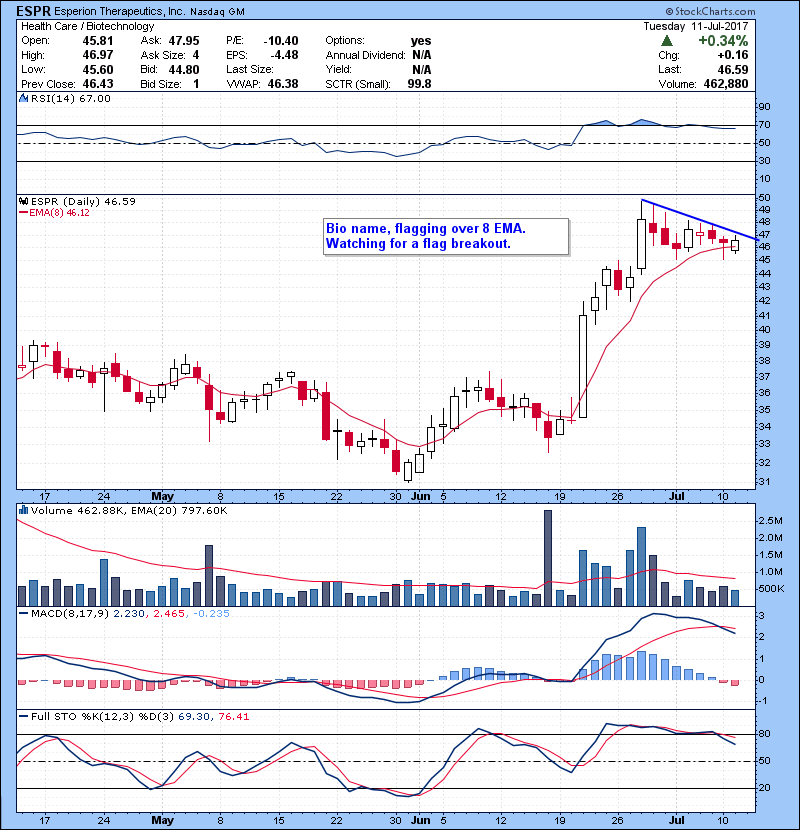The image size is (800, 830).
Task: Click the ESPR ticker symbol in header
Action: [x=33, y=11]
